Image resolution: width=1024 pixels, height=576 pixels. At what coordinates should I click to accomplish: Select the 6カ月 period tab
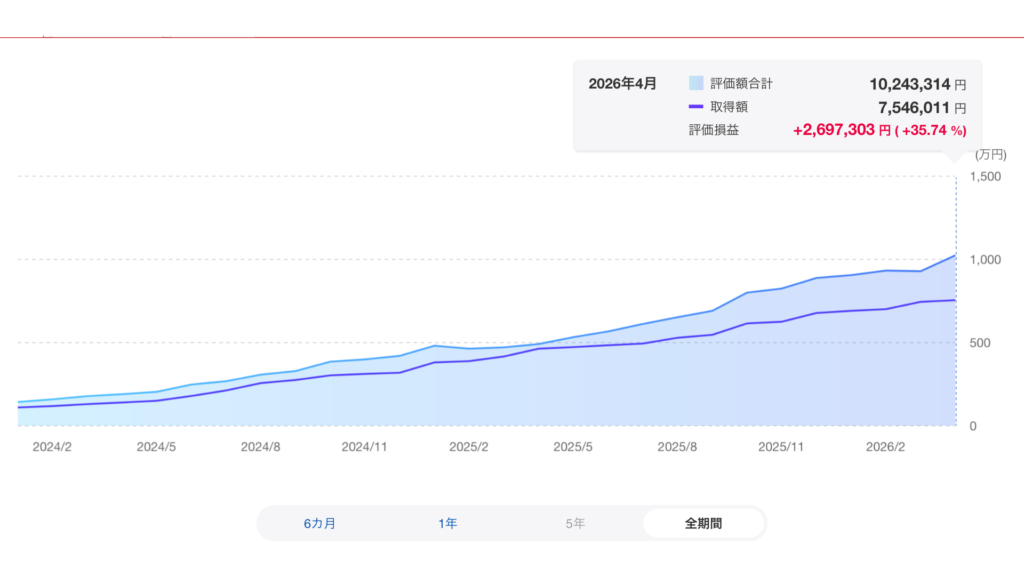pyautogui.click(x=320, y=523)
